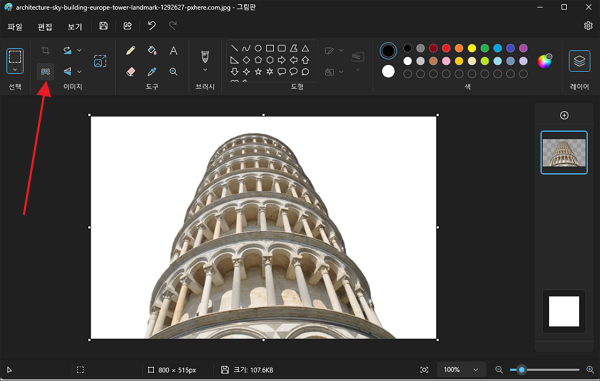Open the 편집 menu

pyautogui.click(x=45, y=27)
